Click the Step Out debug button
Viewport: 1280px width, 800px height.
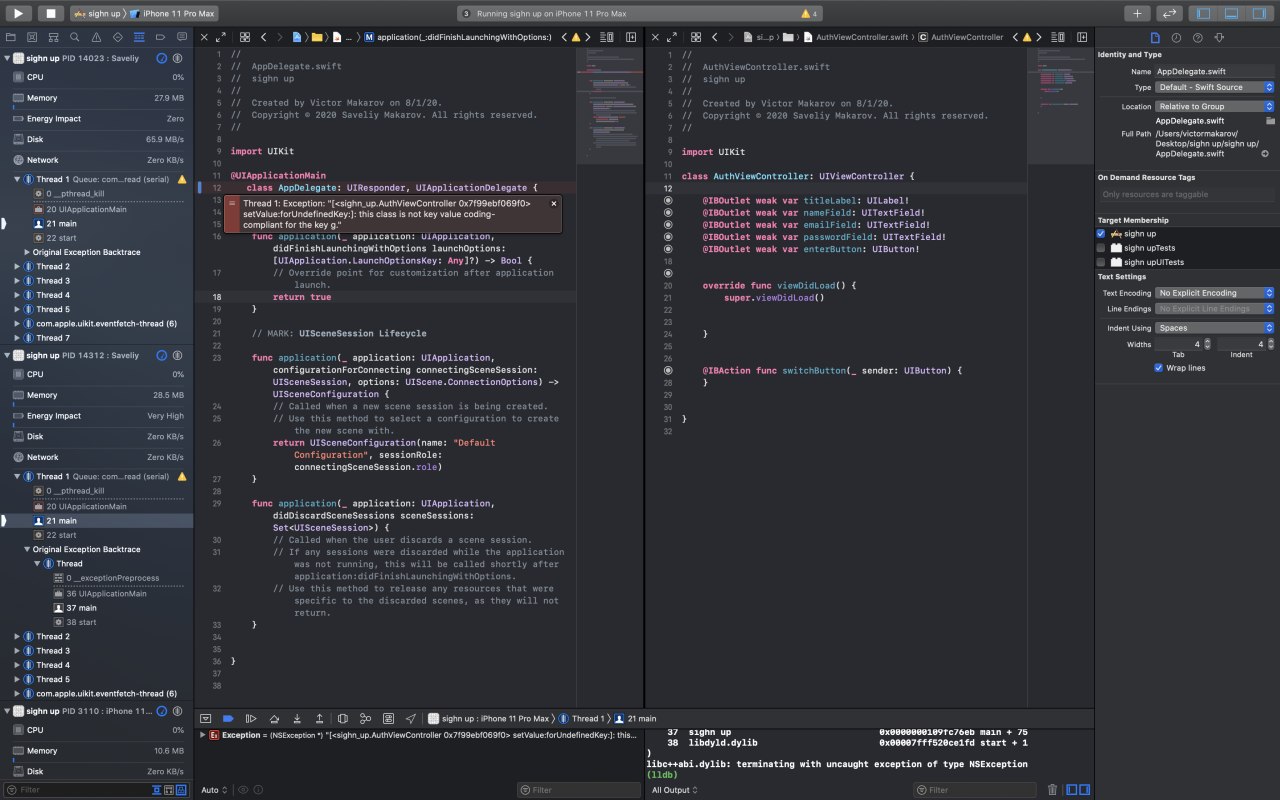(x=319, y=718)
